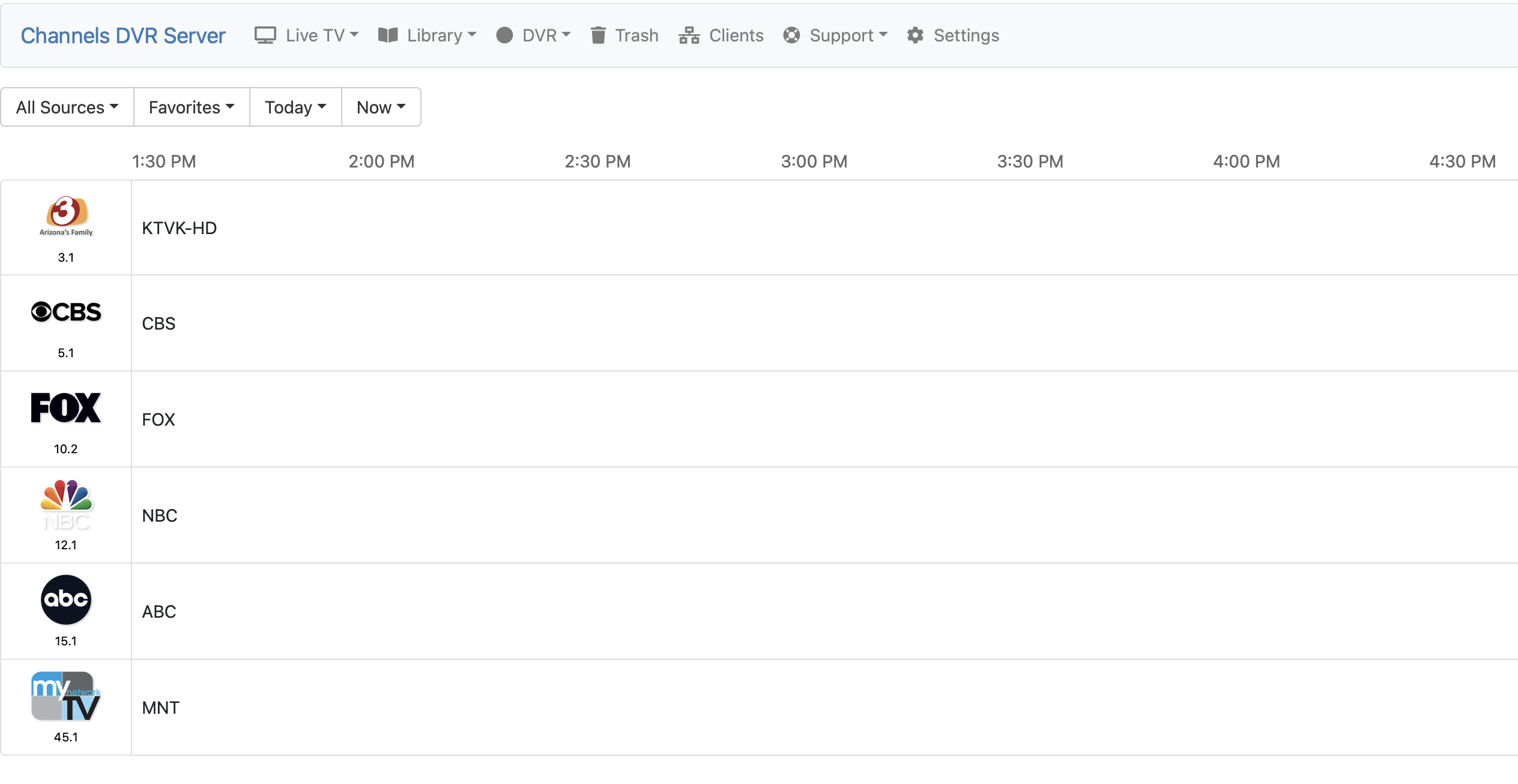
Task: Click the MyNetworkTV channel logo
Action: pyautogui.click(x=66, y=696)
